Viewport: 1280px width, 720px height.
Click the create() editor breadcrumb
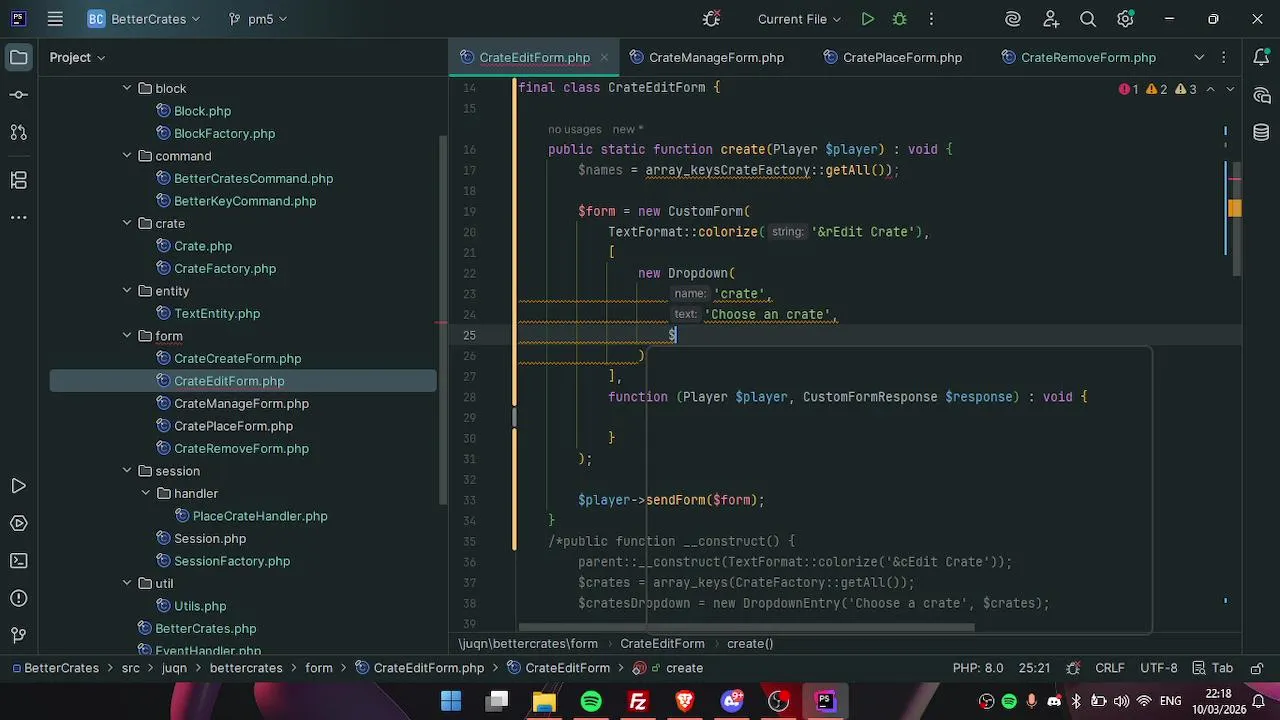coord(750,644)
